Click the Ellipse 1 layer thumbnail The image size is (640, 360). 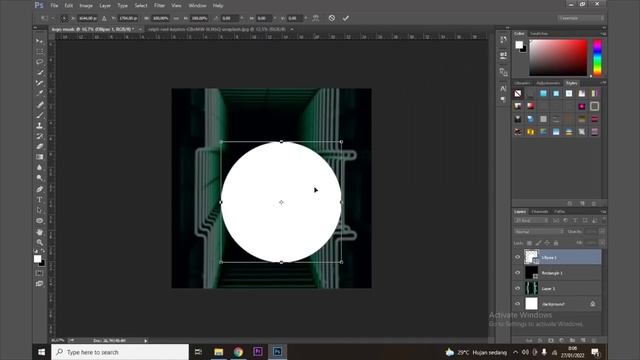point(531,257)
